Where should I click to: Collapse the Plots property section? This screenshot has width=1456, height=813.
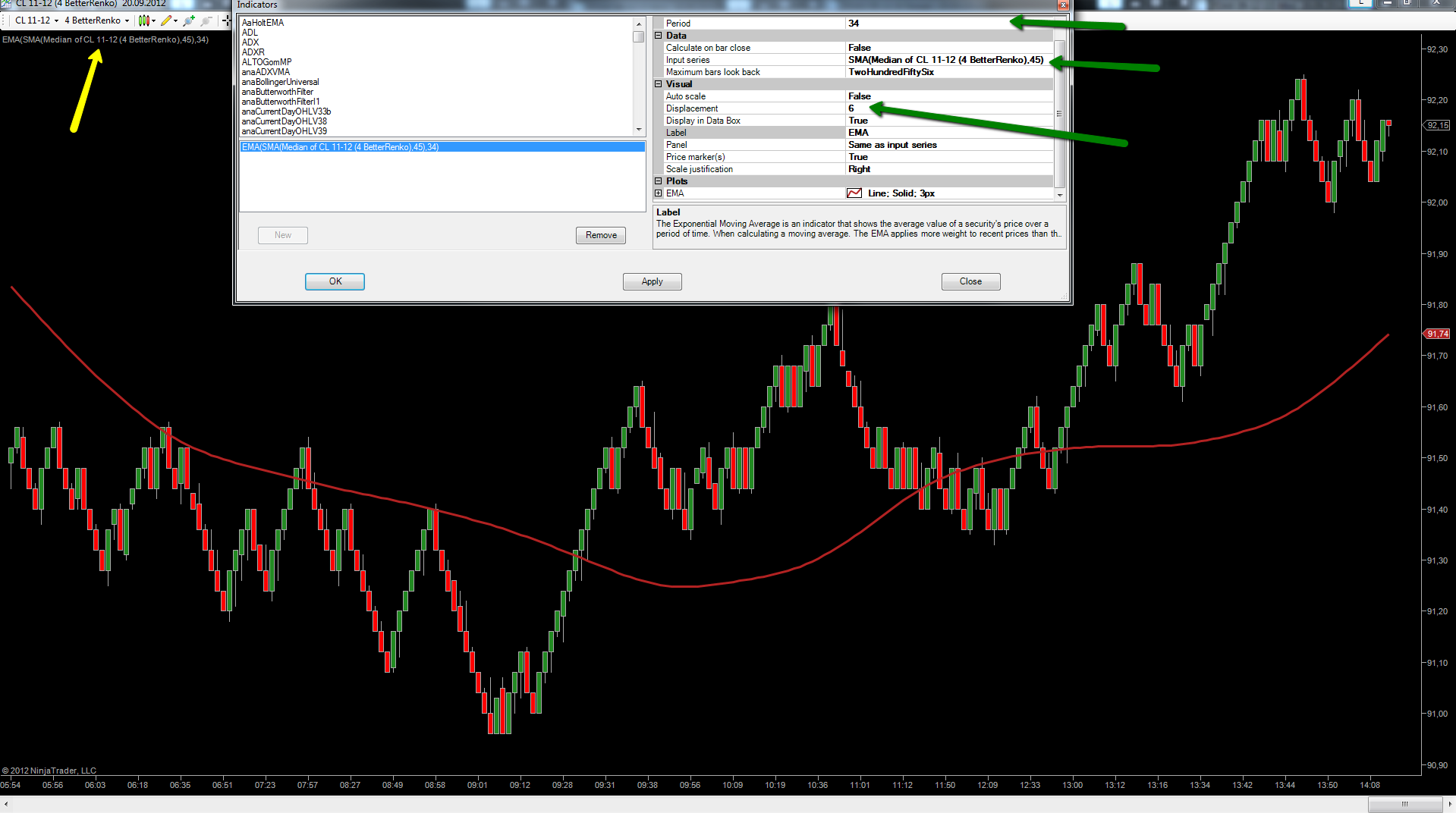click(659, 181)
